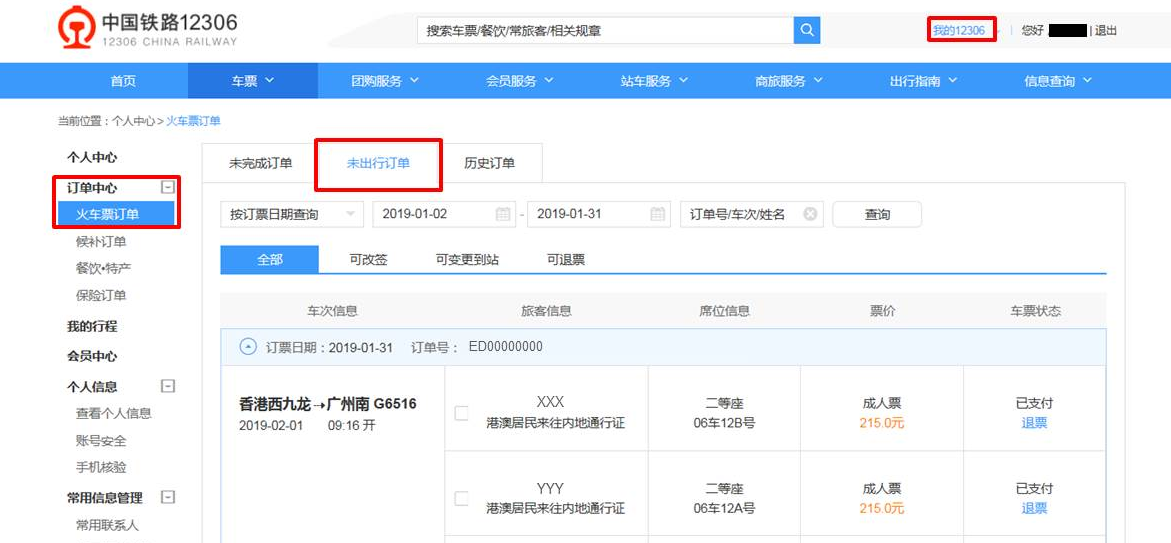Click 退票 link for seat 06车12B号

coord(1034,423)
